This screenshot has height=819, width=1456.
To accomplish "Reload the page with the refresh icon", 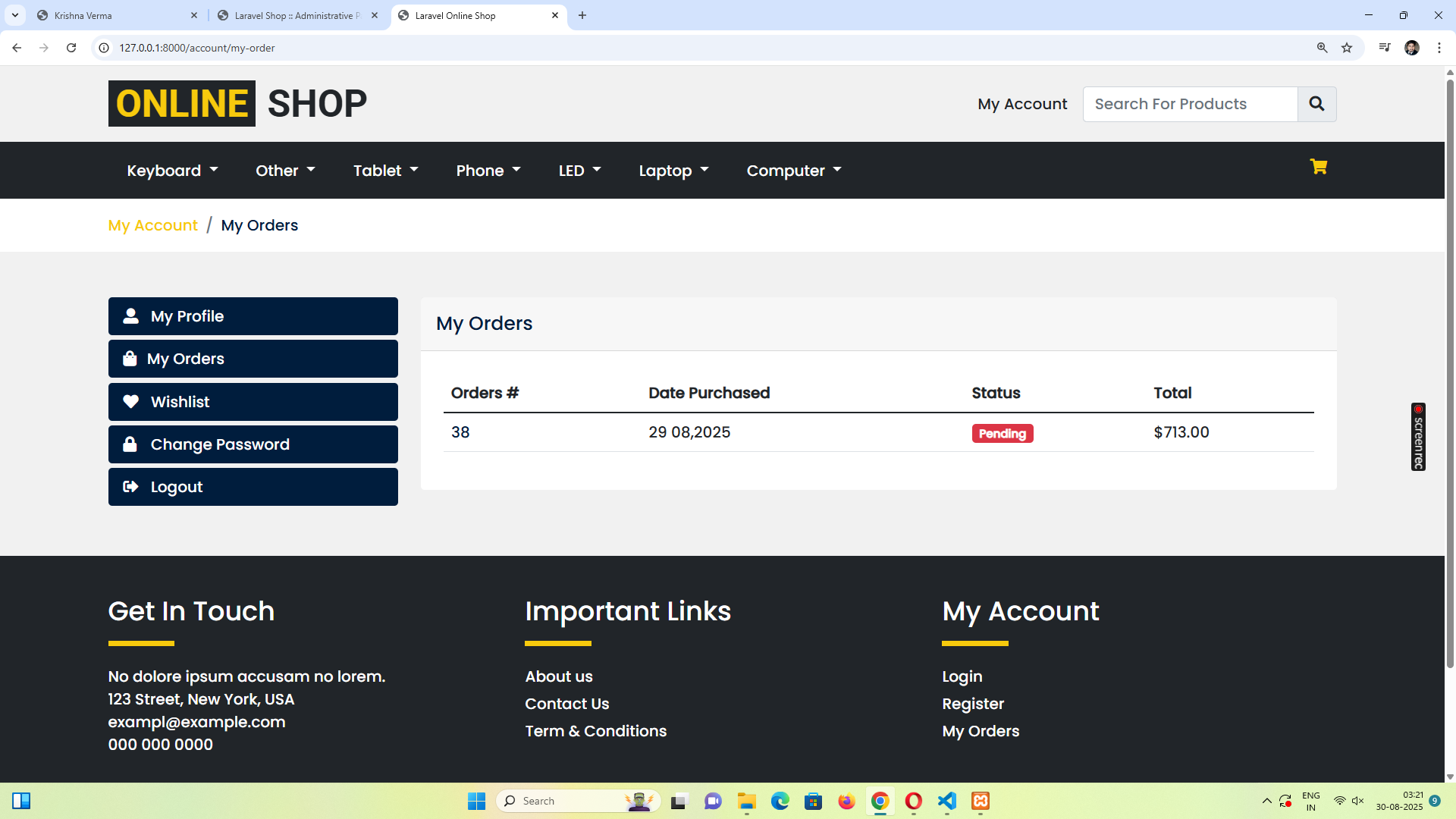I will click(71, 48).
